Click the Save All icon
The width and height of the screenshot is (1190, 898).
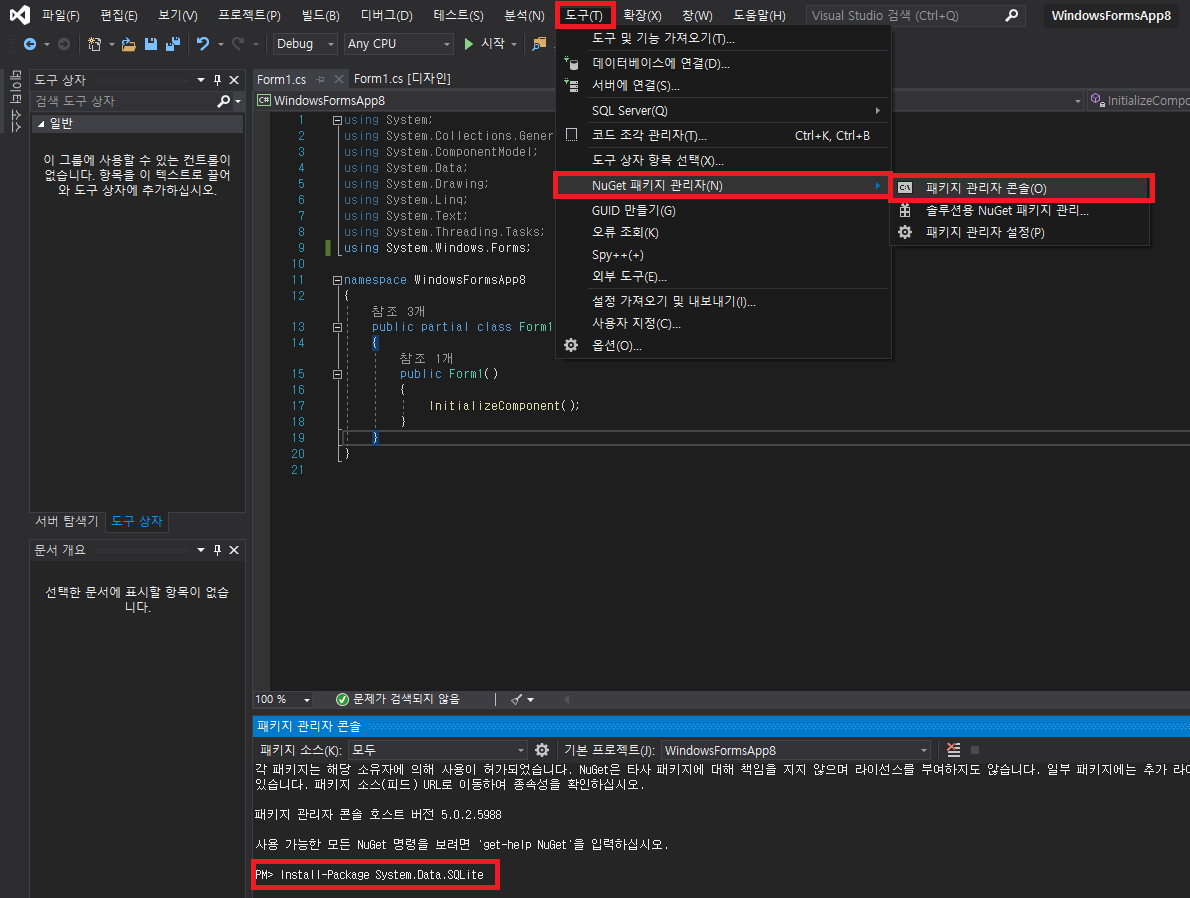pos(173,44)
